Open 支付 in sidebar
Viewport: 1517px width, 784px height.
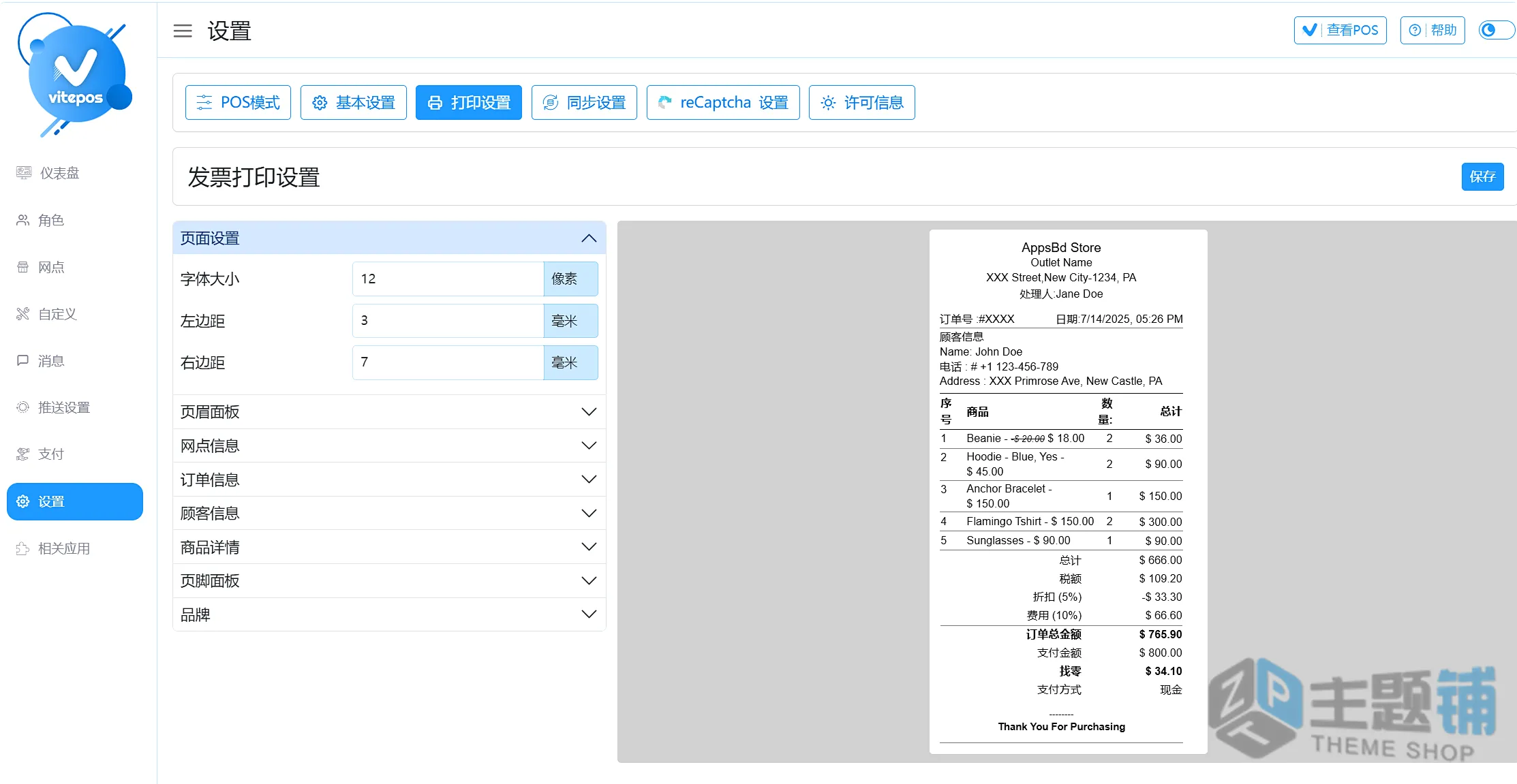click(75, 454)
